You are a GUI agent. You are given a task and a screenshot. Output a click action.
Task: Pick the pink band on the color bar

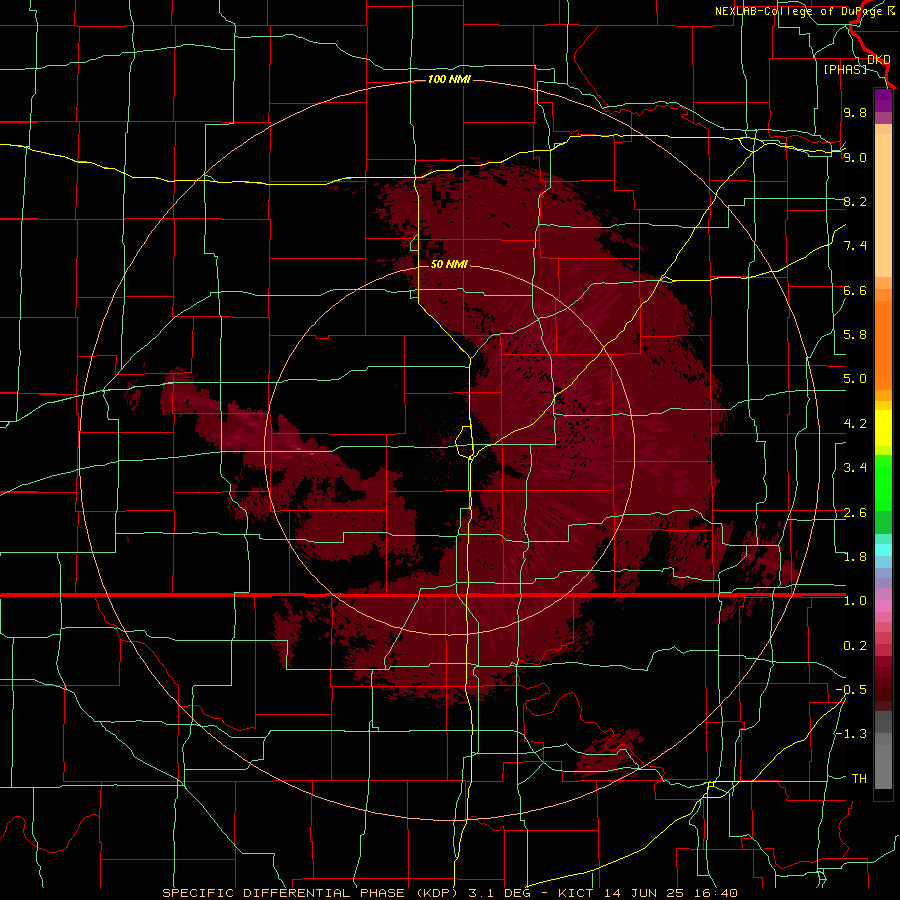tap(883, 606)
